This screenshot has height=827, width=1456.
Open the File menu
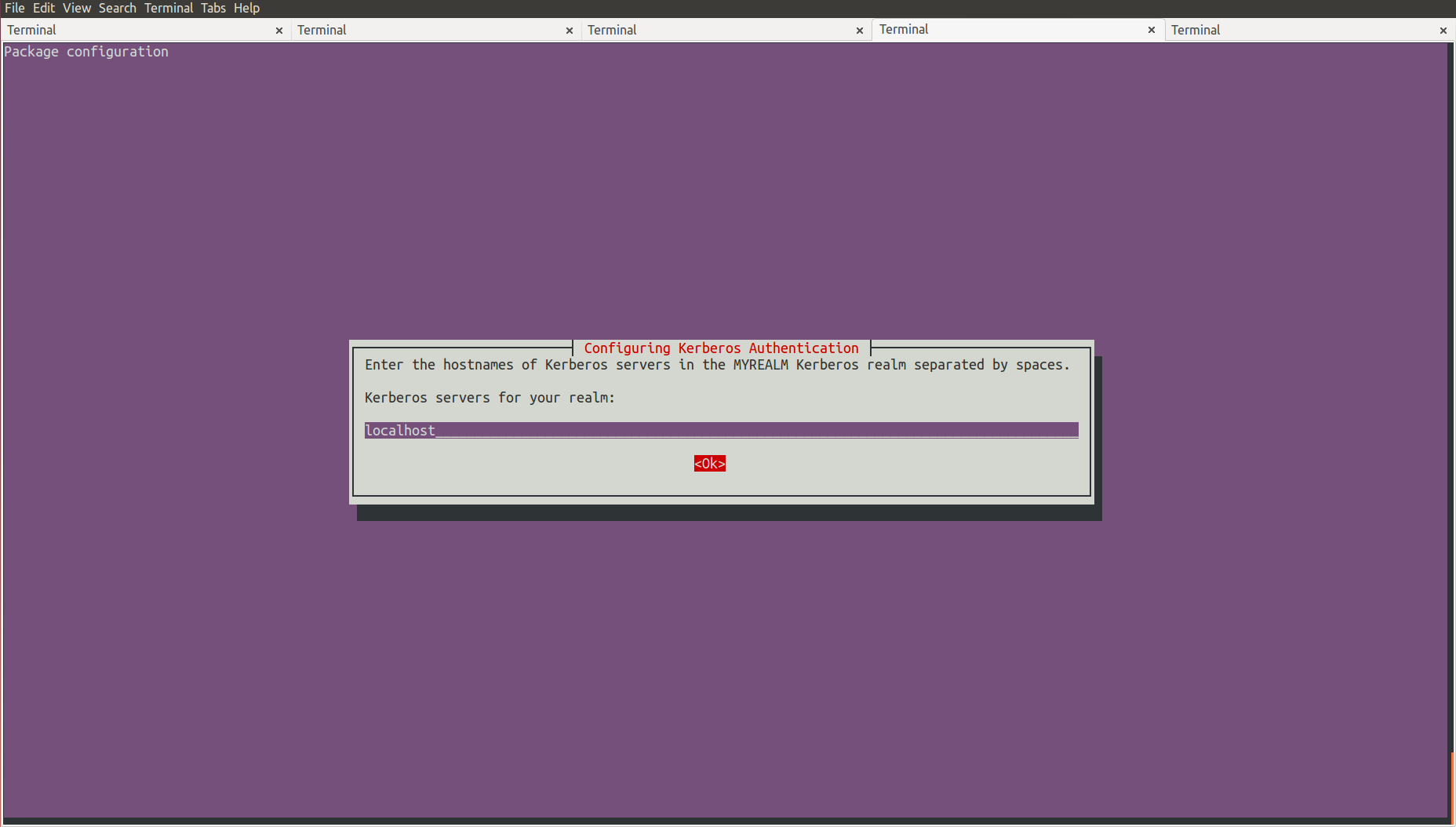click(x=14, y=8)
